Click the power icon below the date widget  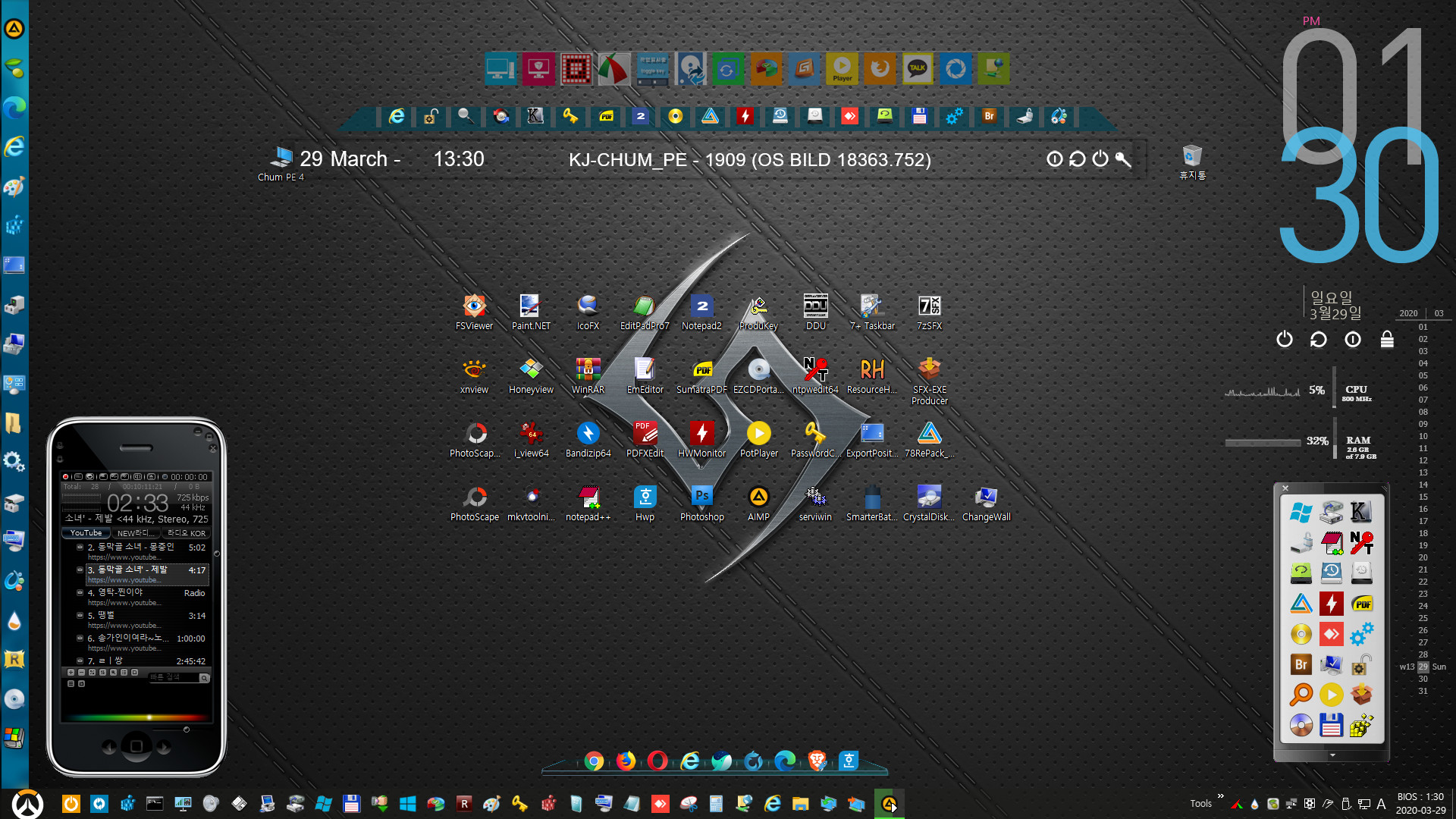pyautogui.click(x=1284, y=339)
